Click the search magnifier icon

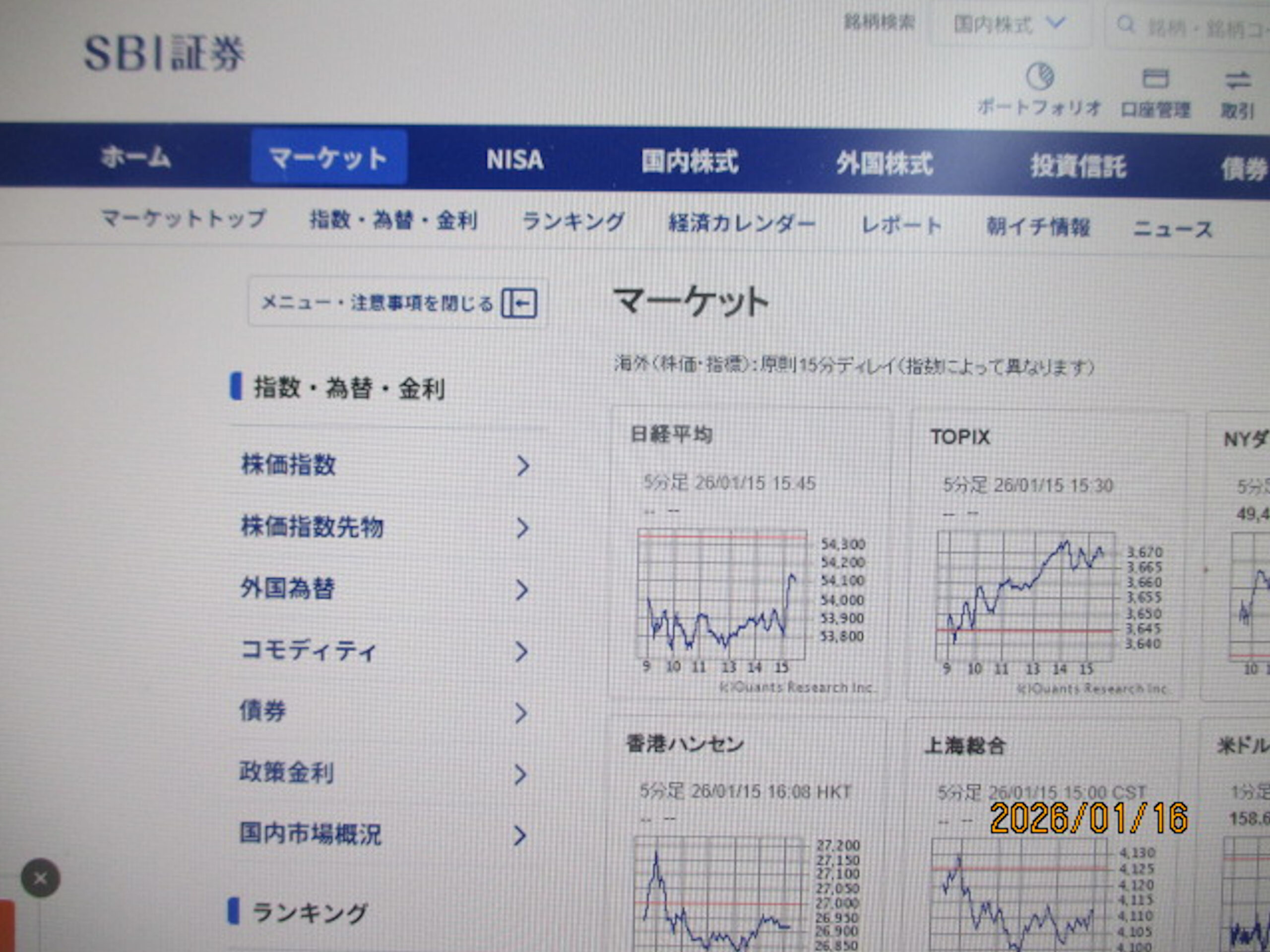pyautogui.click(x=1125, y=25)
